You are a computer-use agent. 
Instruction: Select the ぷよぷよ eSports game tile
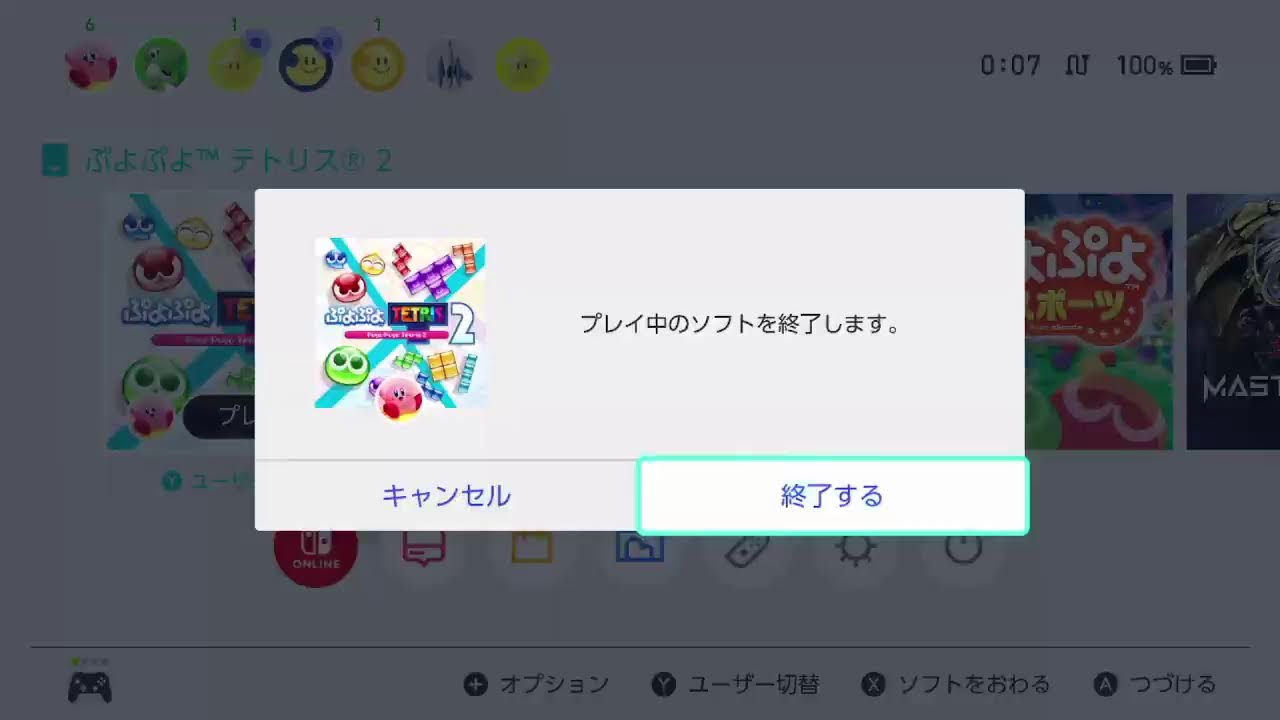(x=1098, y=321)
